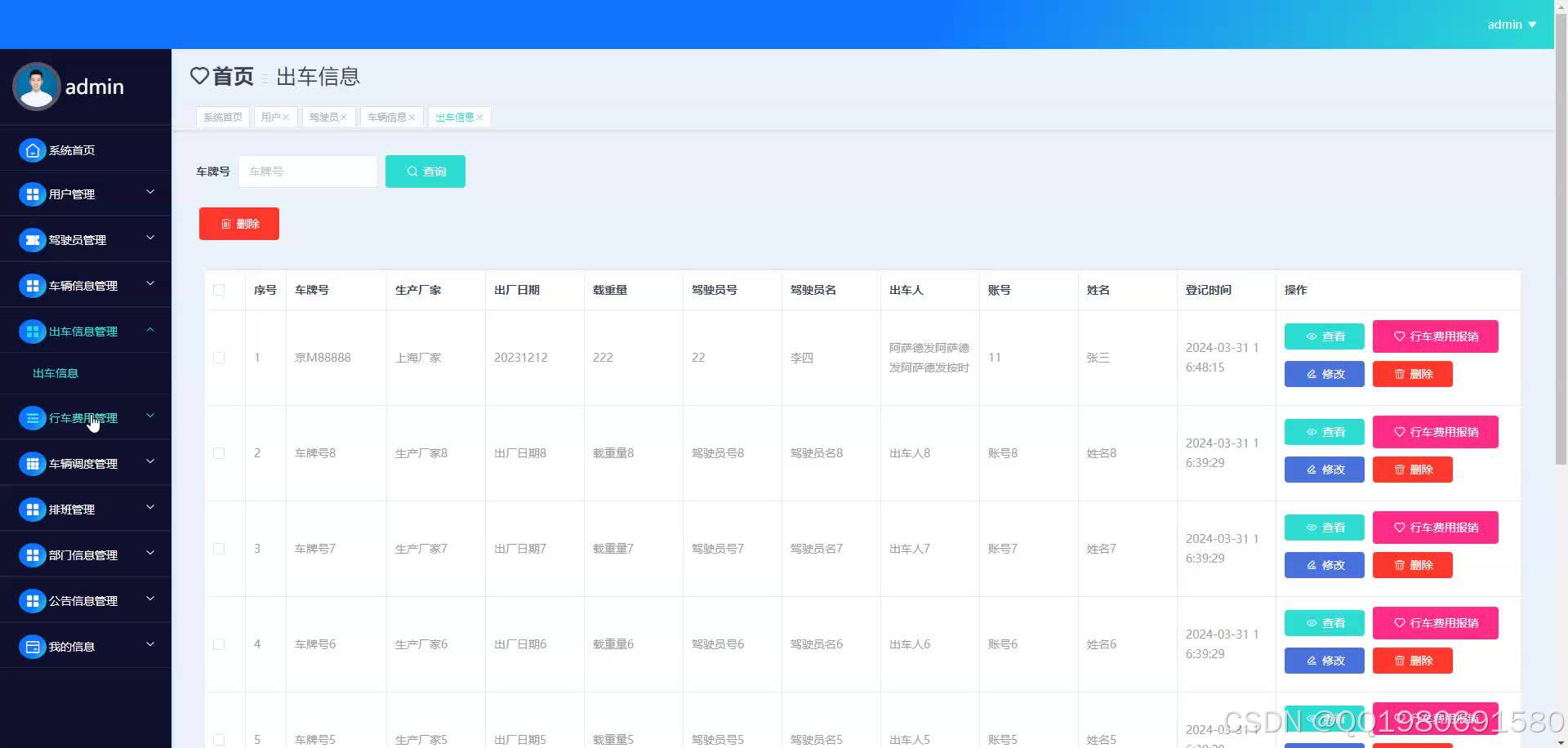Click 删除 for 车牌号7 row

tap(1413, 565)
